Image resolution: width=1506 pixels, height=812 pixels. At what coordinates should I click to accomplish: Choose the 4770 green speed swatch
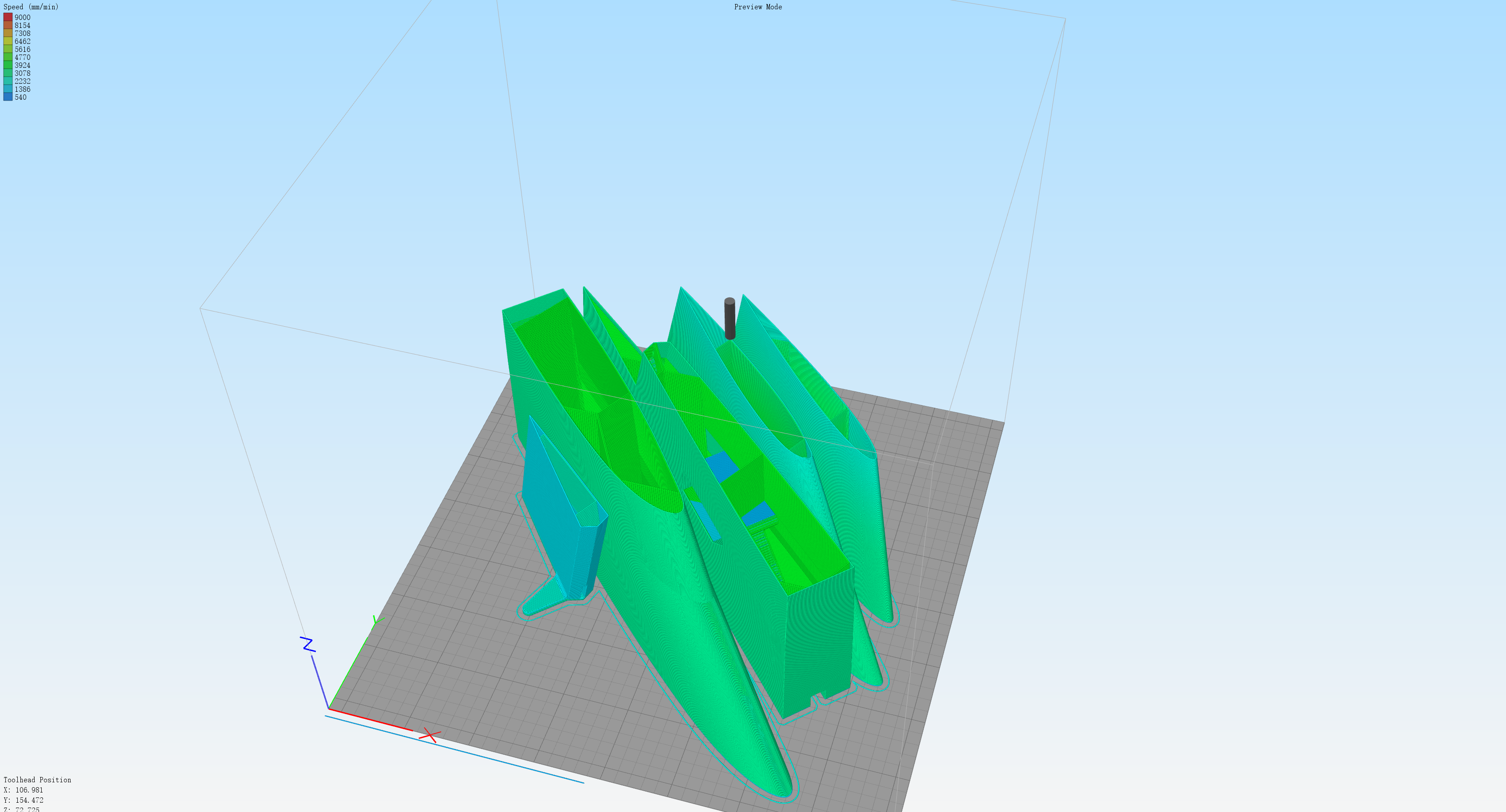point(8,57)
